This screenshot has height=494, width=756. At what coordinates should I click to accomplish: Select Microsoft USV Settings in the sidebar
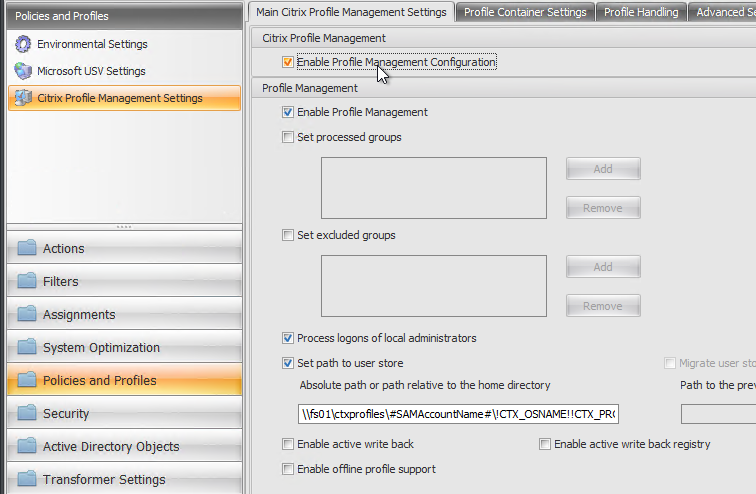pyautogui.click(x=124, y=71)
